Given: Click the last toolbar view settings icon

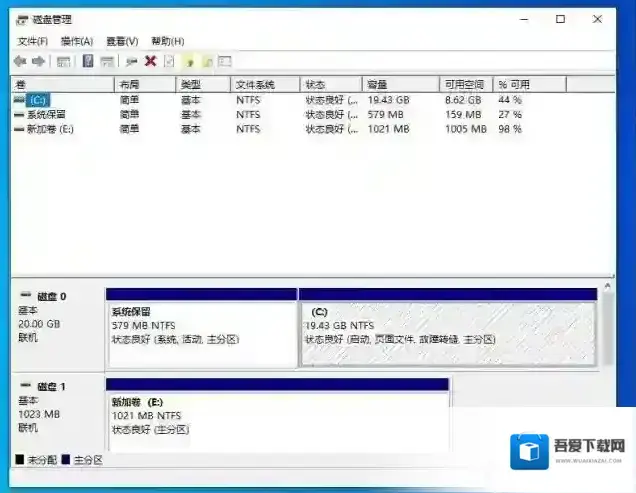Looking at the screenshot, I should [225, 61].
